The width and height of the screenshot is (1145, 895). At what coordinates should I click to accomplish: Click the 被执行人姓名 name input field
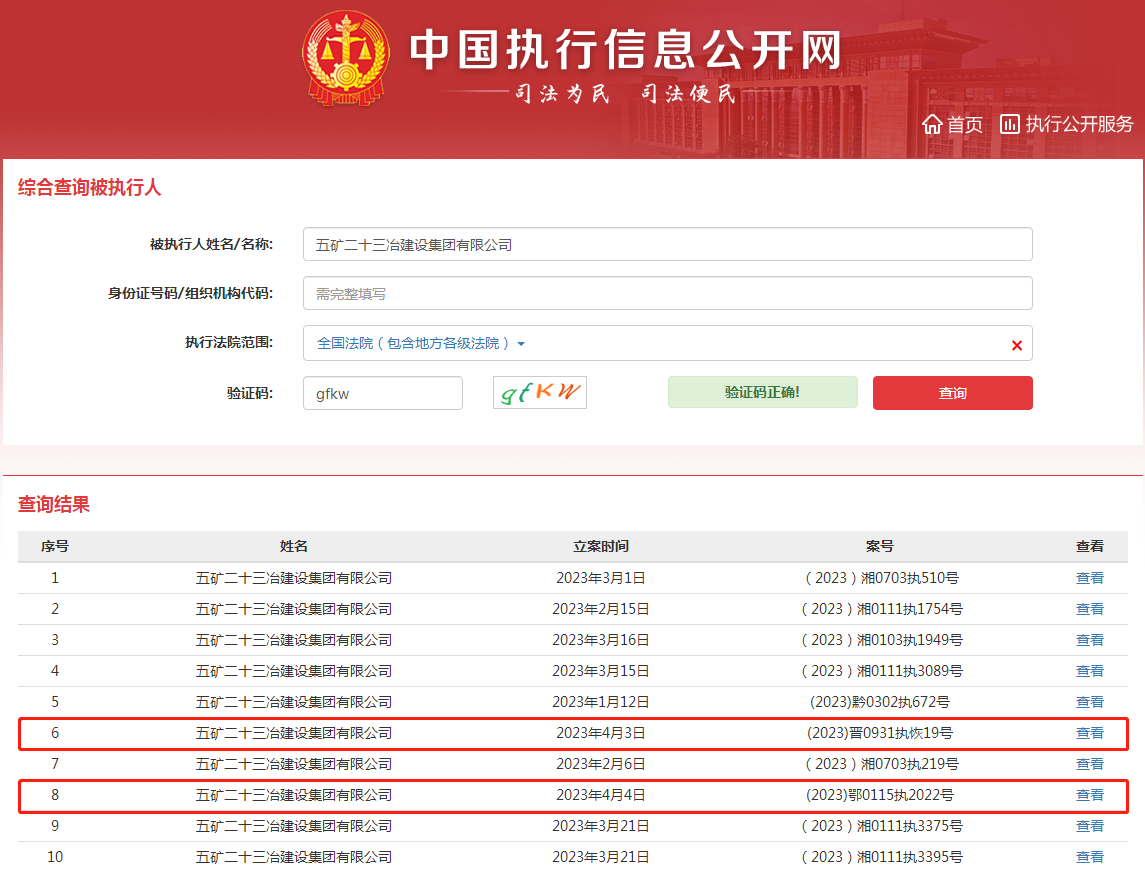(x=667, y=243)
